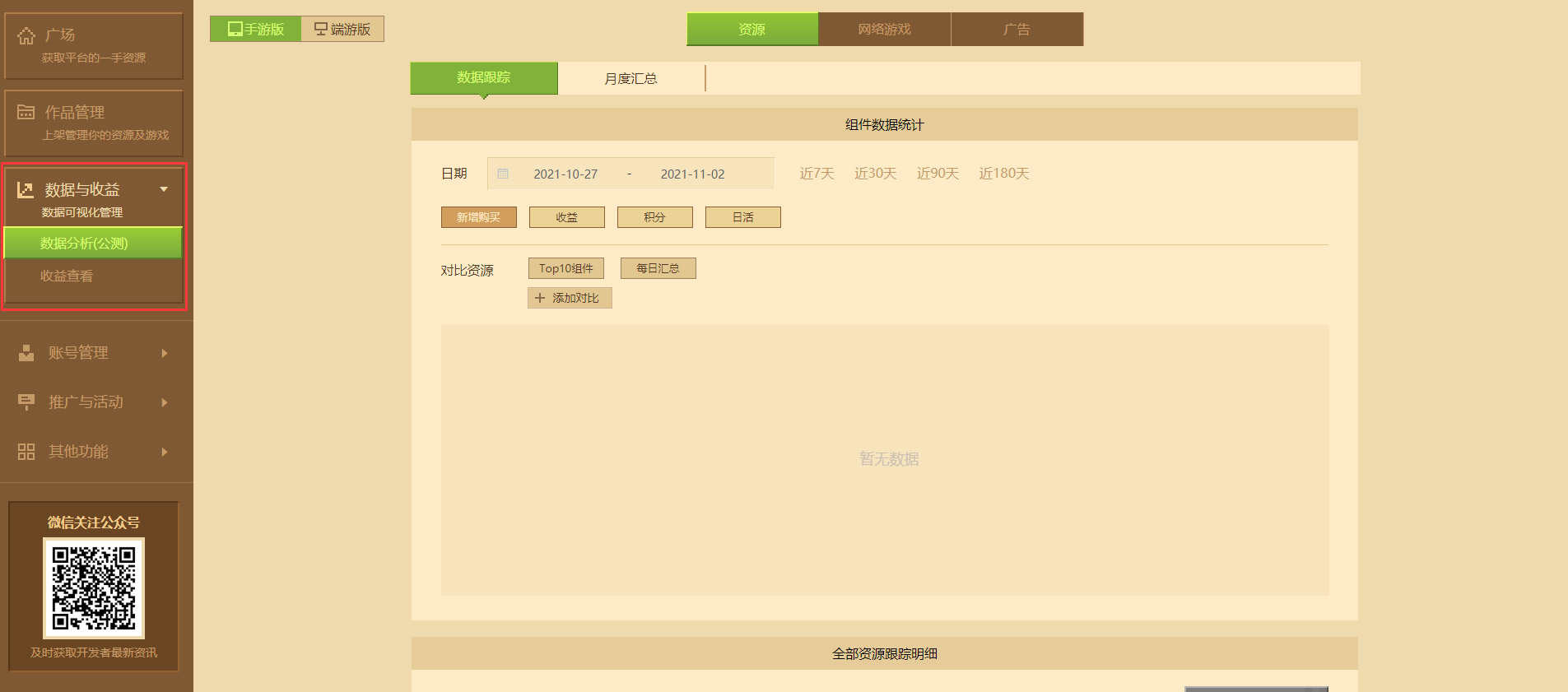
Task: Collapse the 数据与收益 section arrow
Action: pyautogui.click(x=164, y=189)
